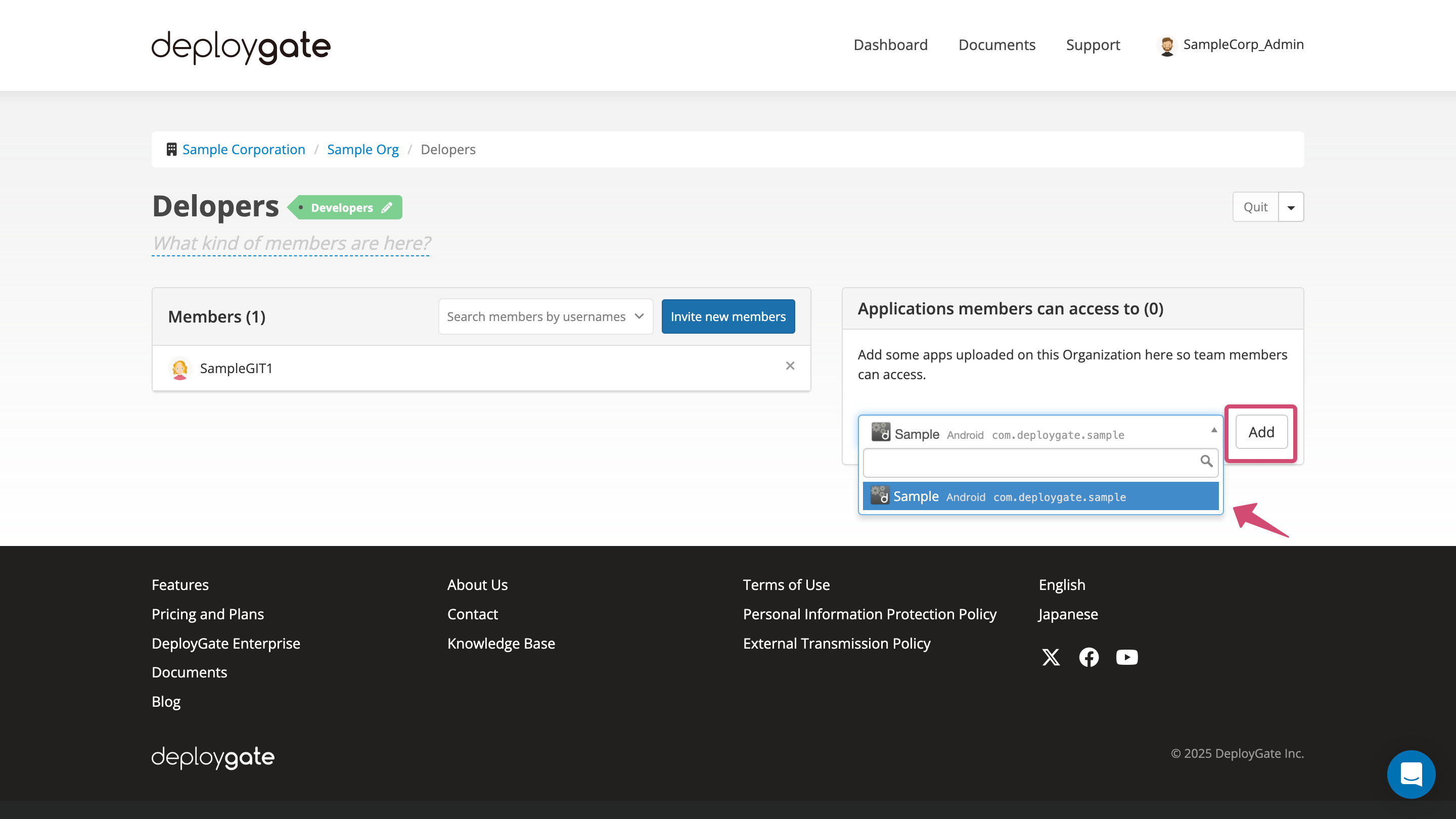Open Contact footer link
Viewport: 1456px width, 819px height.
[x=473, y=614]
